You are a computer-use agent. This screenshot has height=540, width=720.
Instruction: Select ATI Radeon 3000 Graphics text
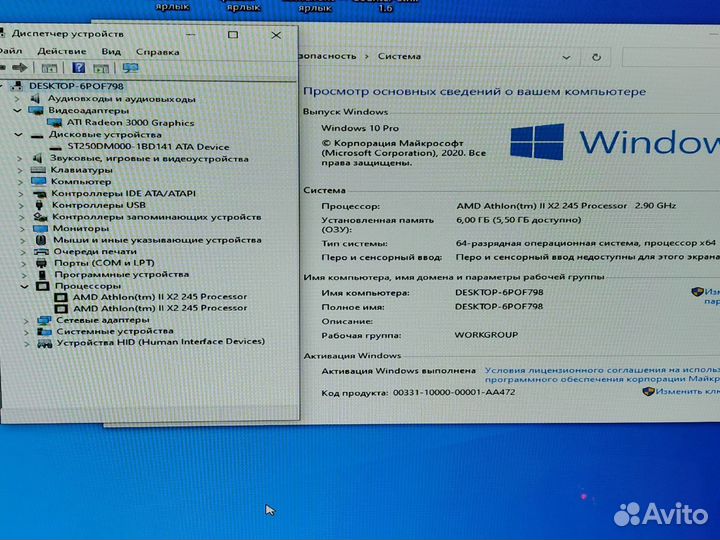pos(130,123)
